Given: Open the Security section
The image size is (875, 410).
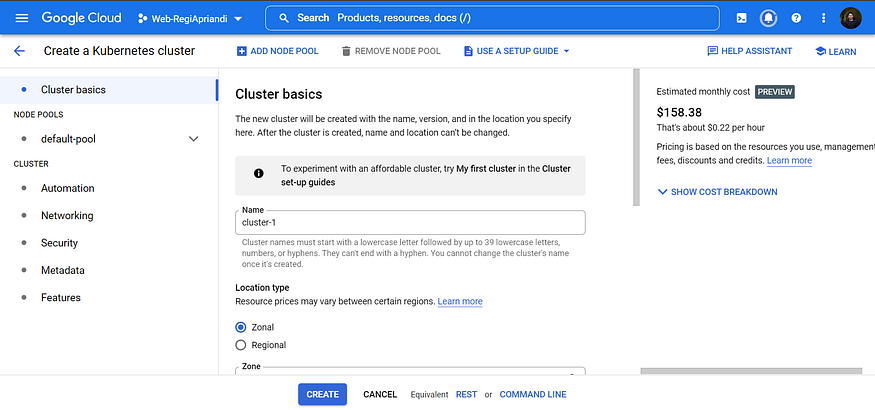Looking at the screenshot, I should [59, 243].
